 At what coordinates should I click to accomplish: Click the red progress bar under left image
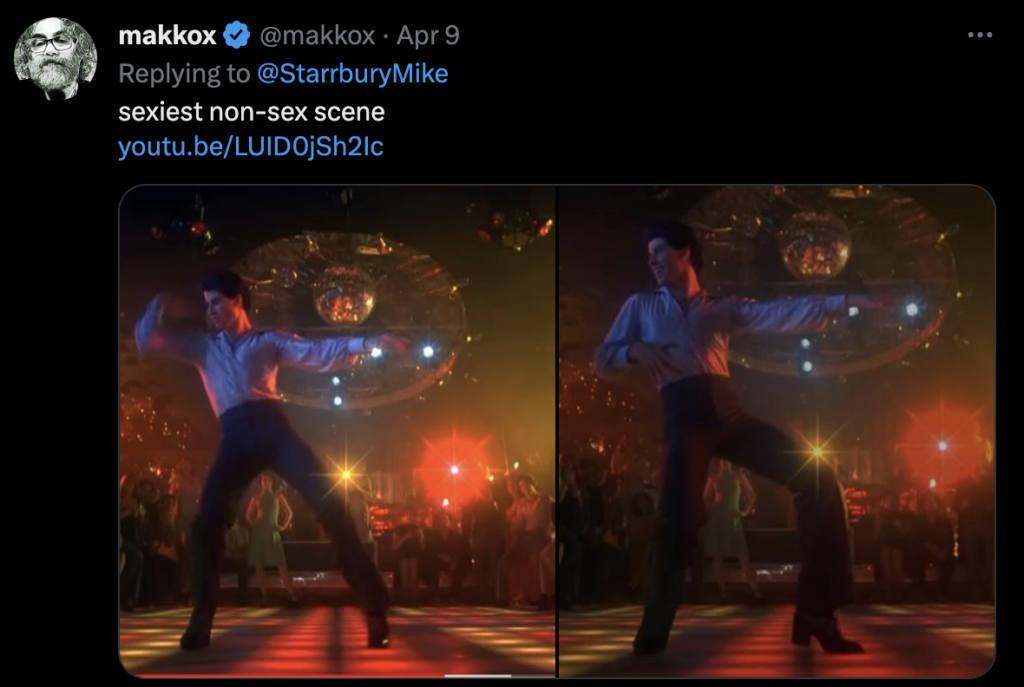coord(287,675)
